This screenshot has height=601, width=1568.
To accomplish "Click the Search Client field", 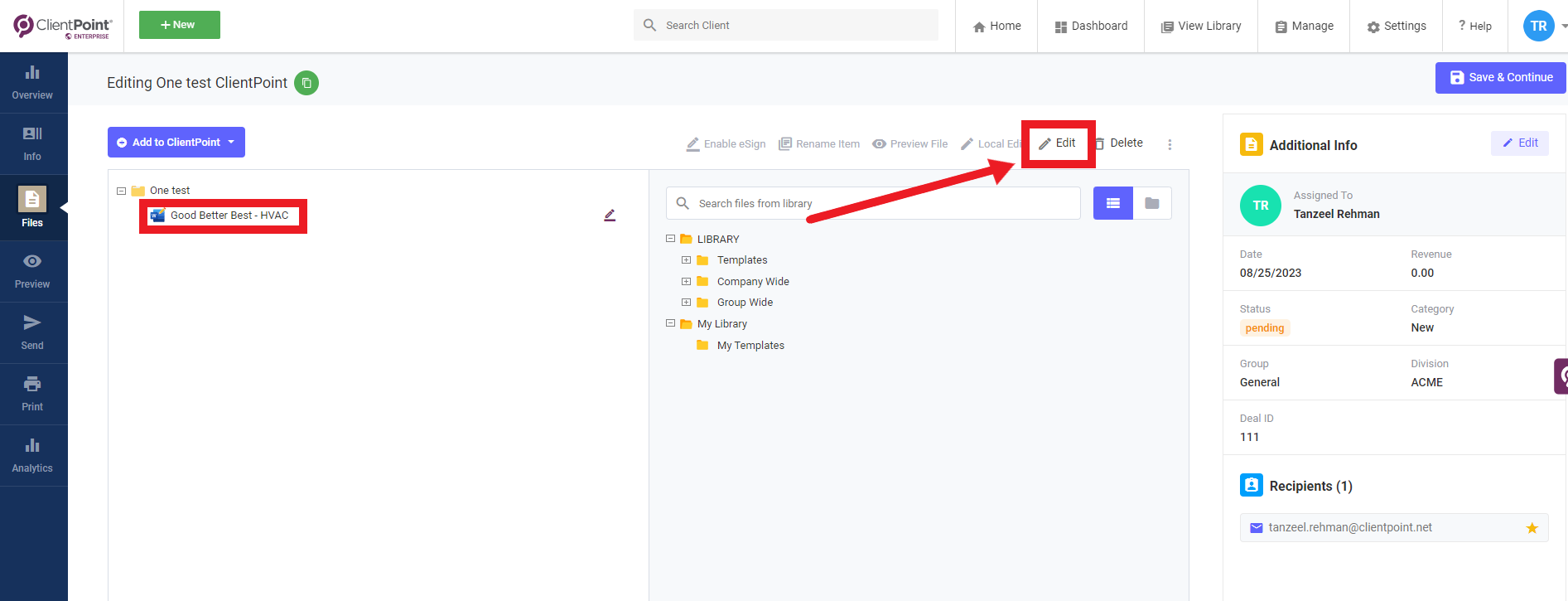I will pyautogui.click(x=786, y=25).
